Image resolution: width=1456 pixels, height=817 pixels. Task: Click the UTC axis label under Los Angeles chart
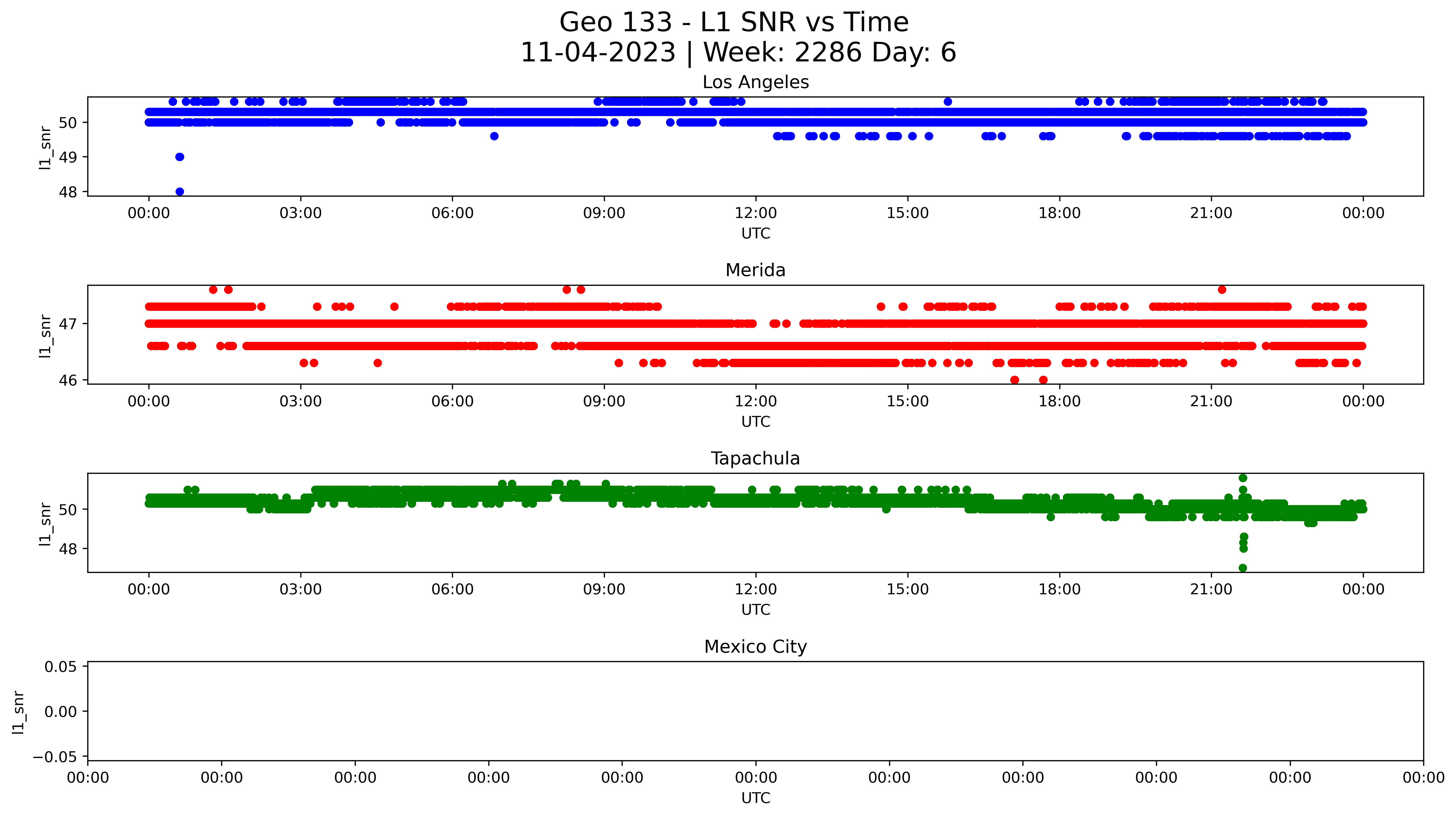click(x=756, y=234)
